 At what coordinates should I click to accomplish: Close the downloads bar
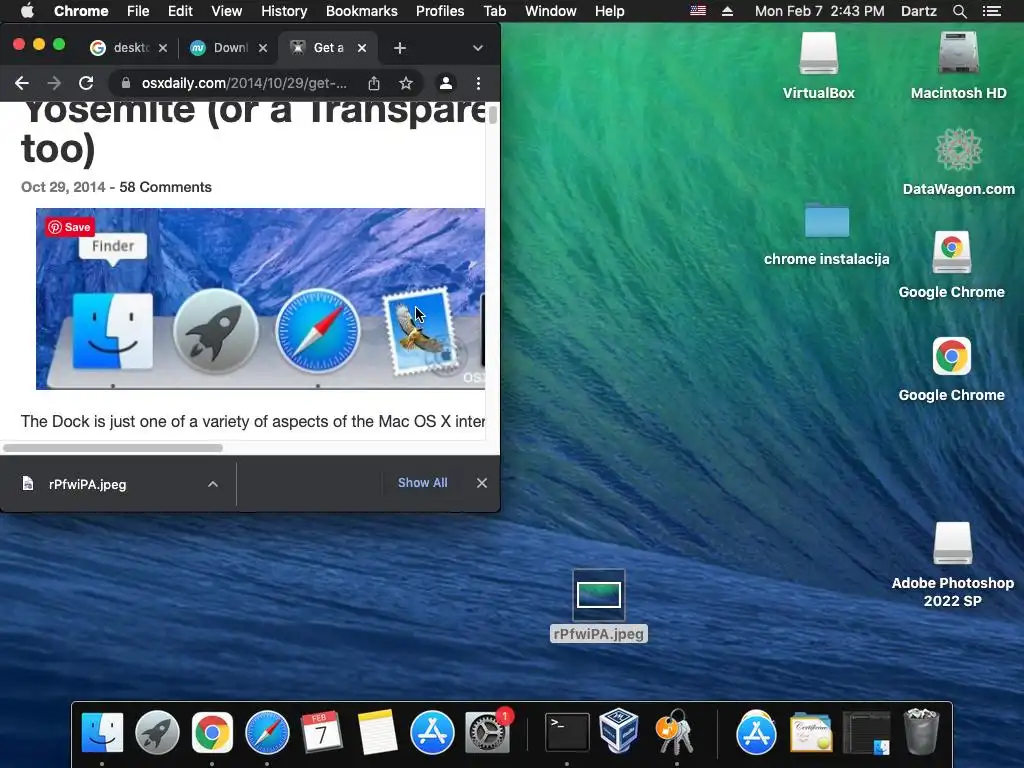[481, 483]
